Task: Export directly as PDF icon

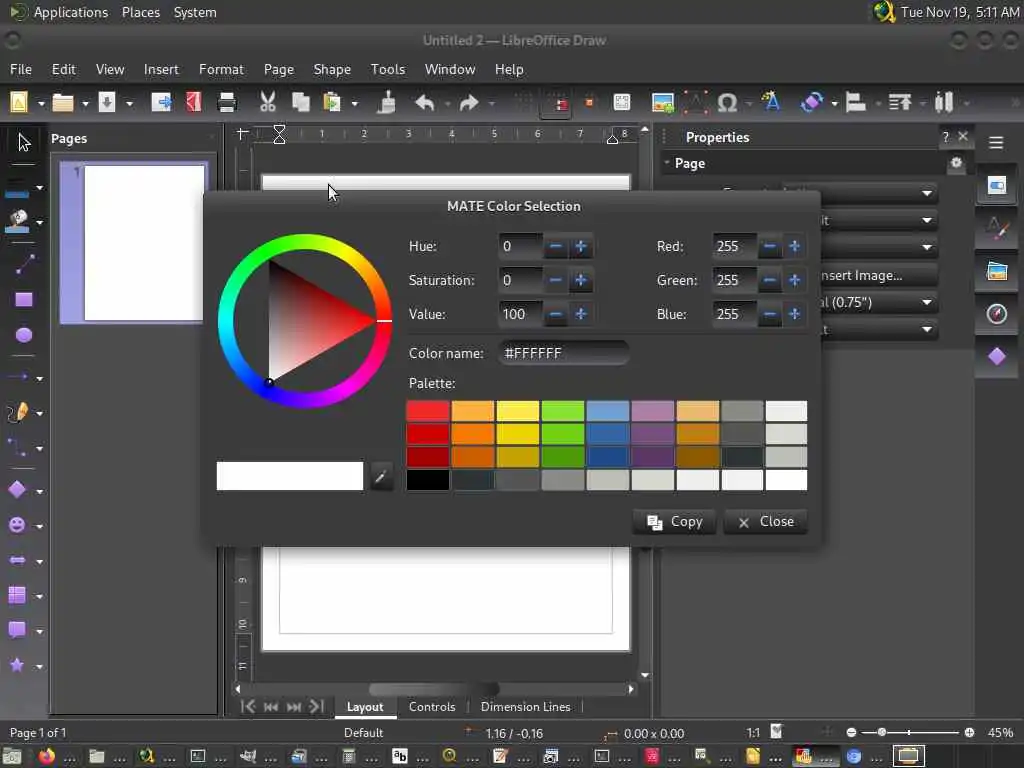Action: click(194, 103)
